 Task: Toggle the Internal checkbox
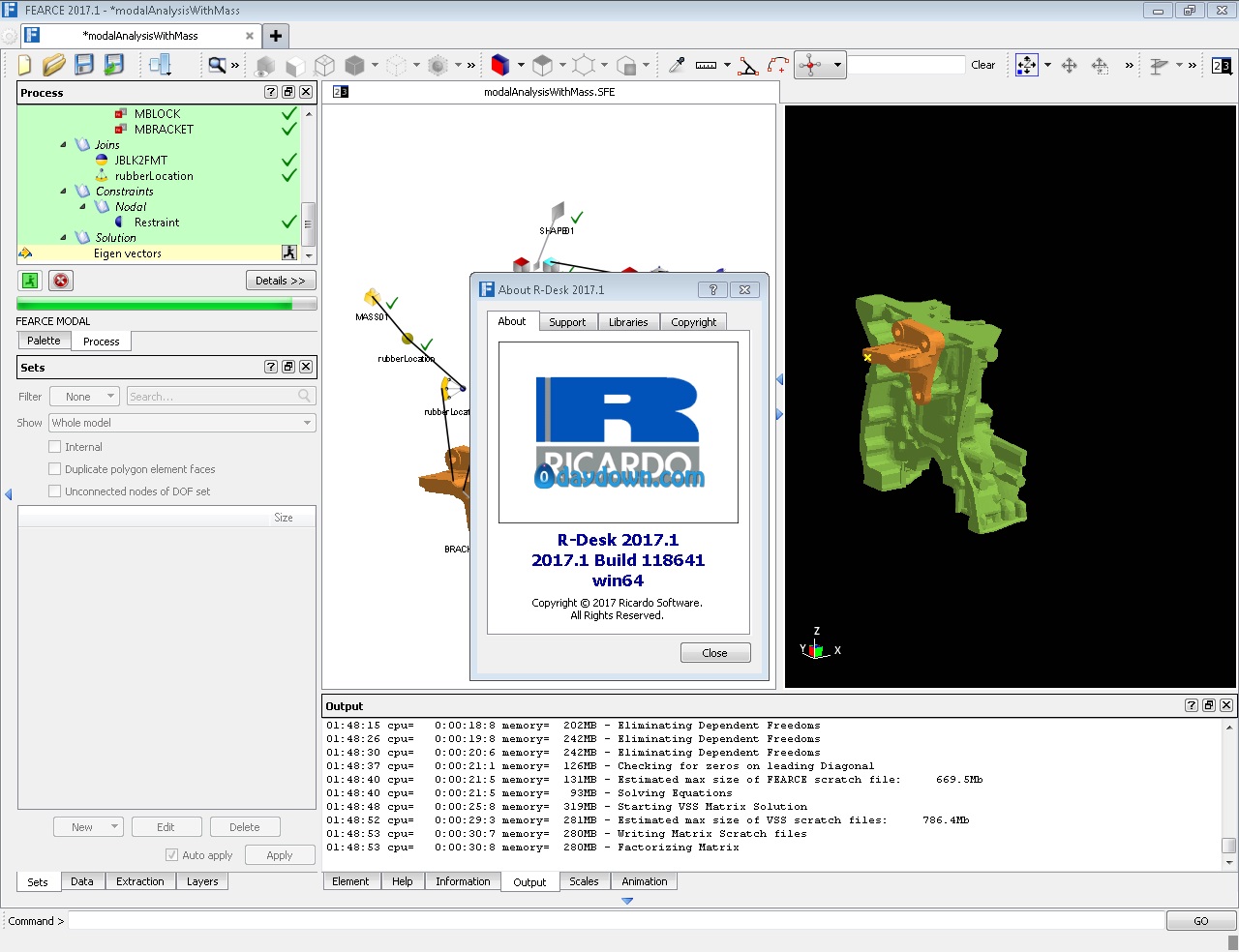55,447
